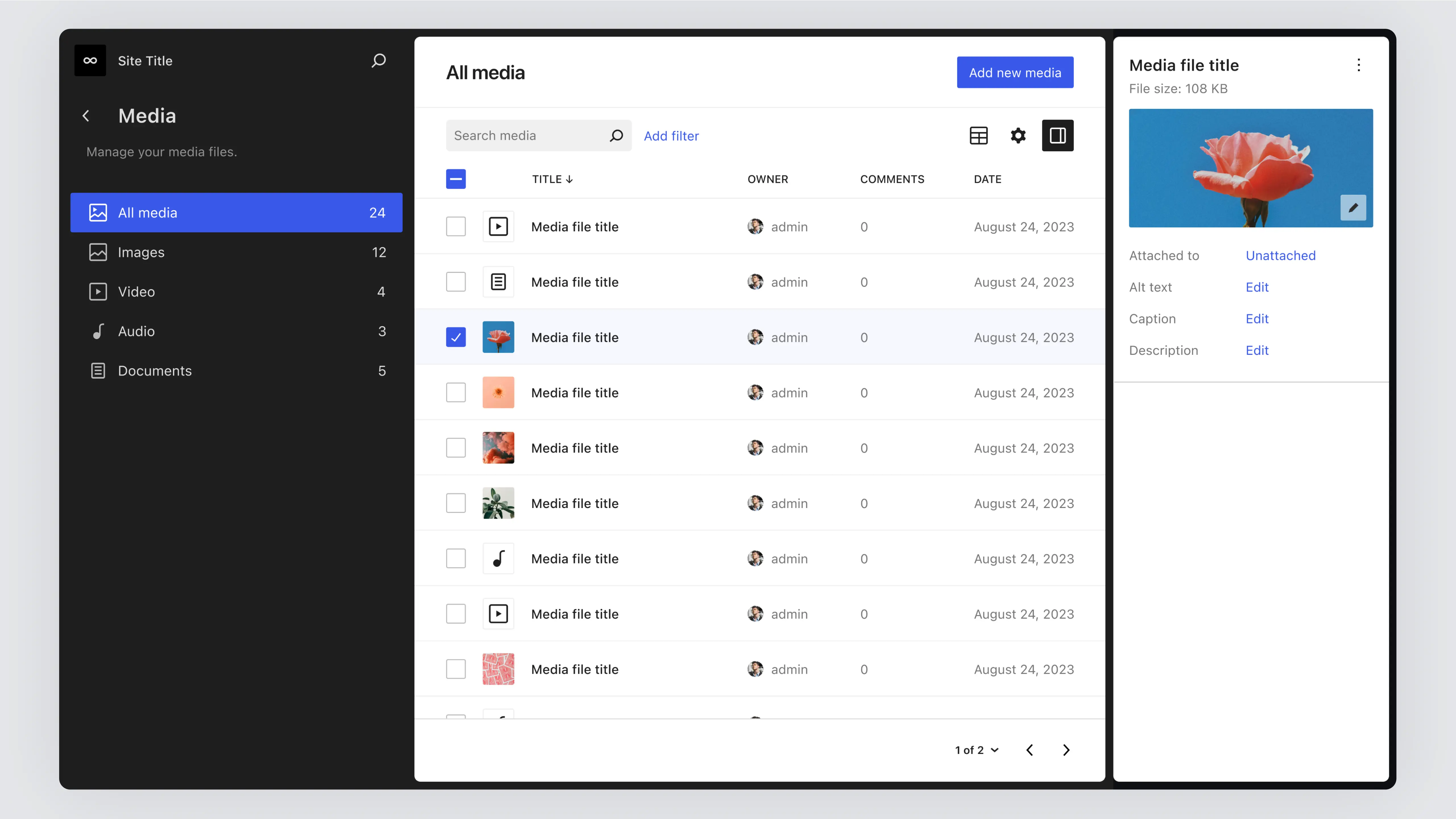Click the Add new media button
Viewport: 1456px width, 819px height.
(x=1015, y=72)
